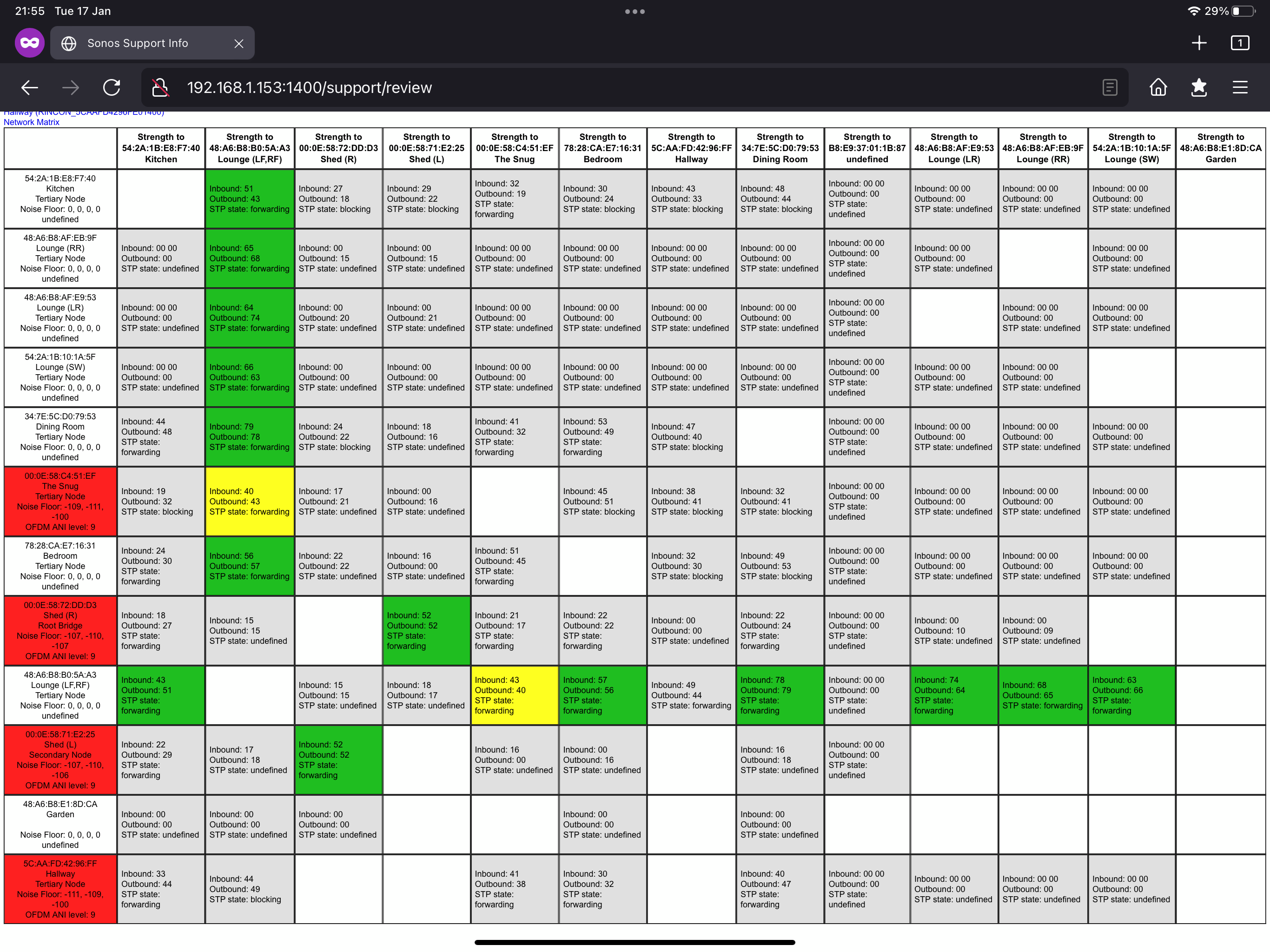1270x952 pixels.
Task: Select the Lounge (LR) row label
Action: [x=60, y=318]
